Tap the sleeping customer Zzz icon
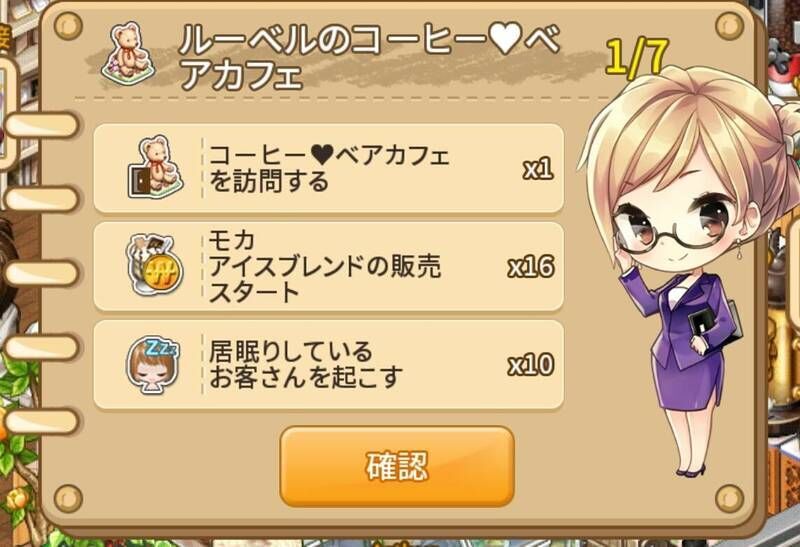The image size is (800, 547). [153, 364]
